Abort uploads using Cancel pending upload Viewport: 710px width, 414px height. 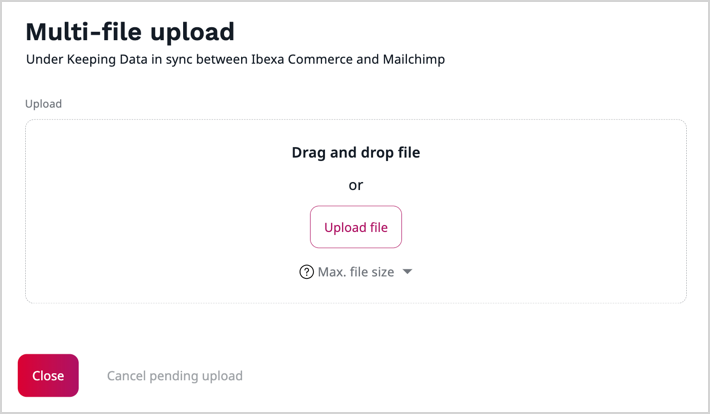point(175,376)
